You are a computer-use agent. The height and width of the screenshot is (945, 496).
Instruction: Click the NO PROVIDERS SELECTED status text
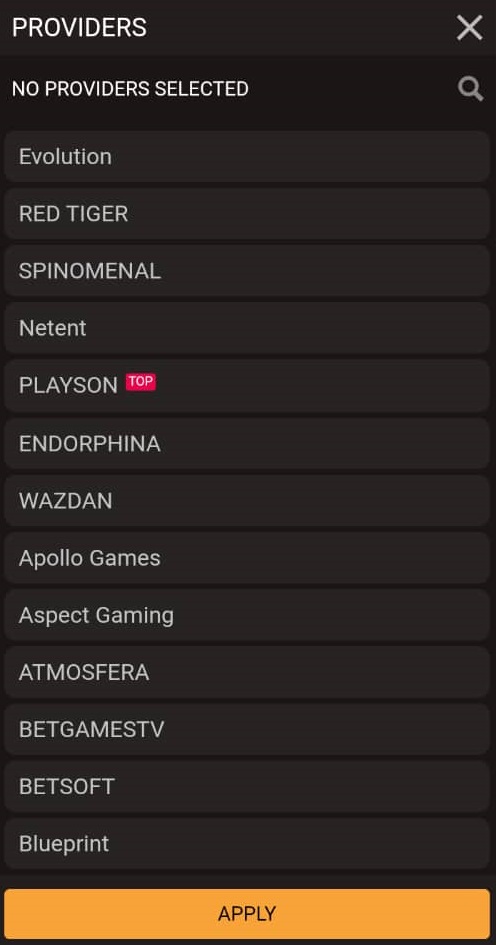click(x=130, y=89)
